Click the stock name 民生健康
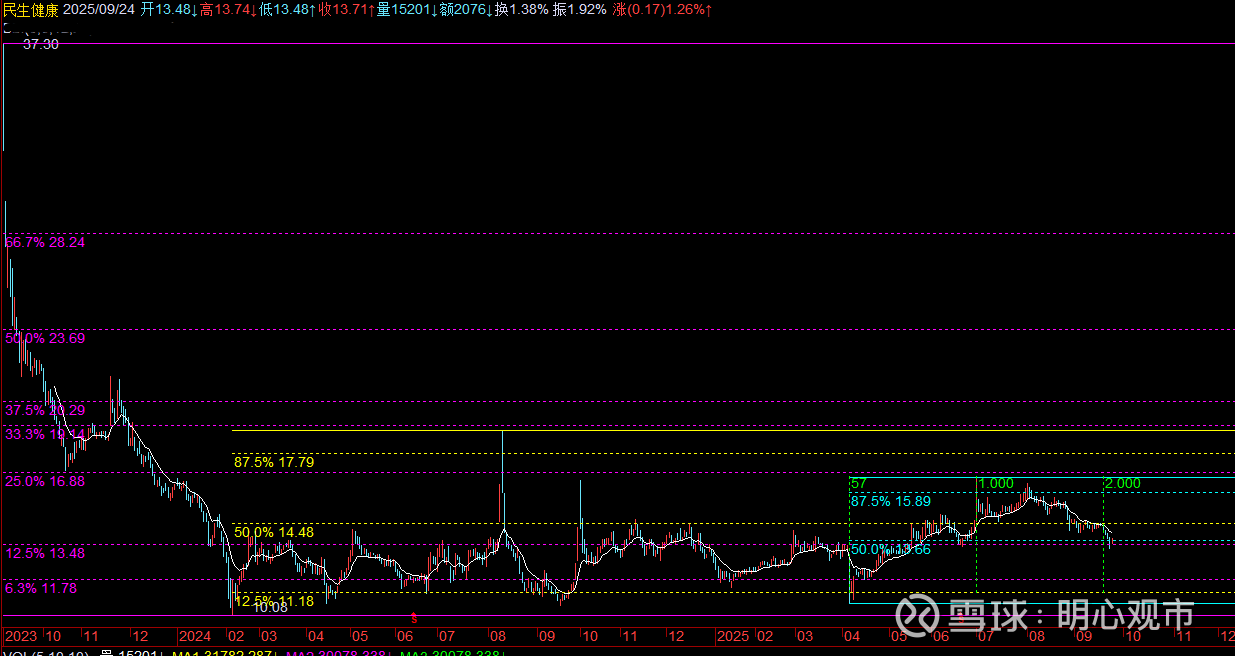Viewport: 1235px width, 656px height. click(x=31, y=9)
